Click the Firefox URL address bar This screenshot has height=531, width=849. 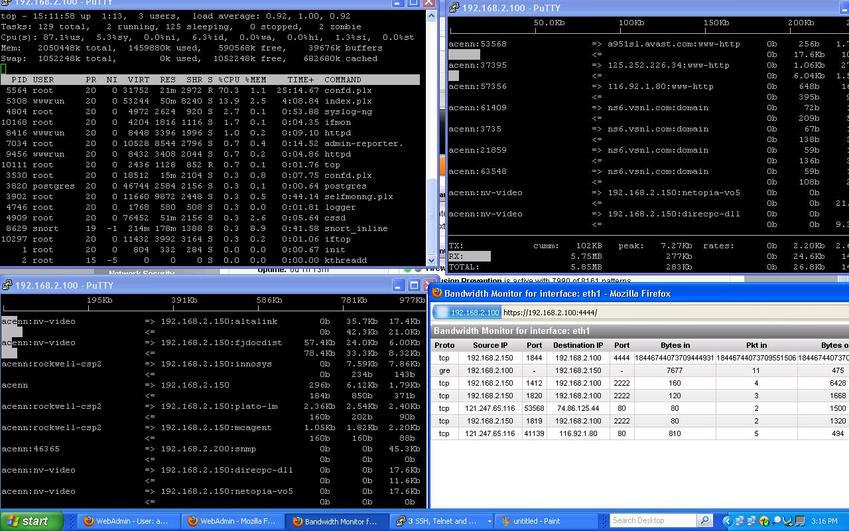(x=660, y=312)
